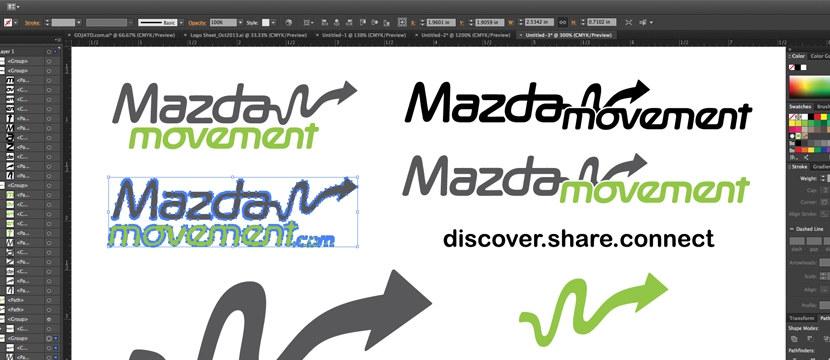This screenshot has height=360, width=830.
Task: Click the Horizontal Align Center icon
Action: pos(336,23)
